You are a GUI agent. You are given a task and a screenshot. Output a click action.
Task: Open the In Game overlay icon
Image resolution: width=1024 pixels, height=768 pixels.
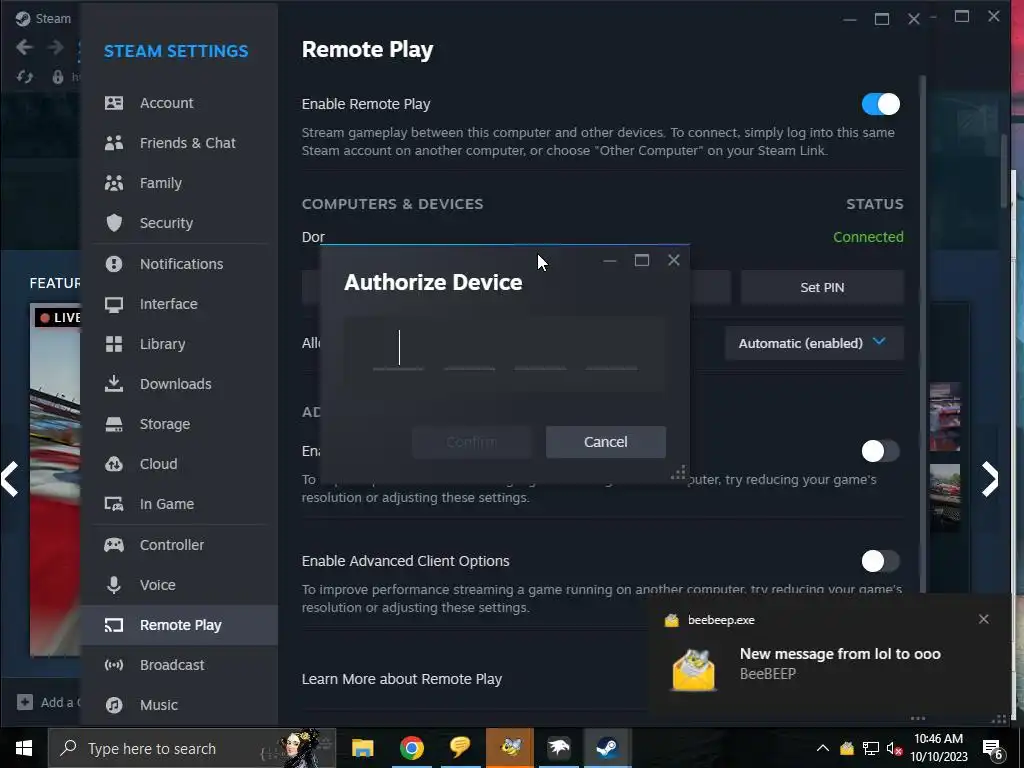114,504
